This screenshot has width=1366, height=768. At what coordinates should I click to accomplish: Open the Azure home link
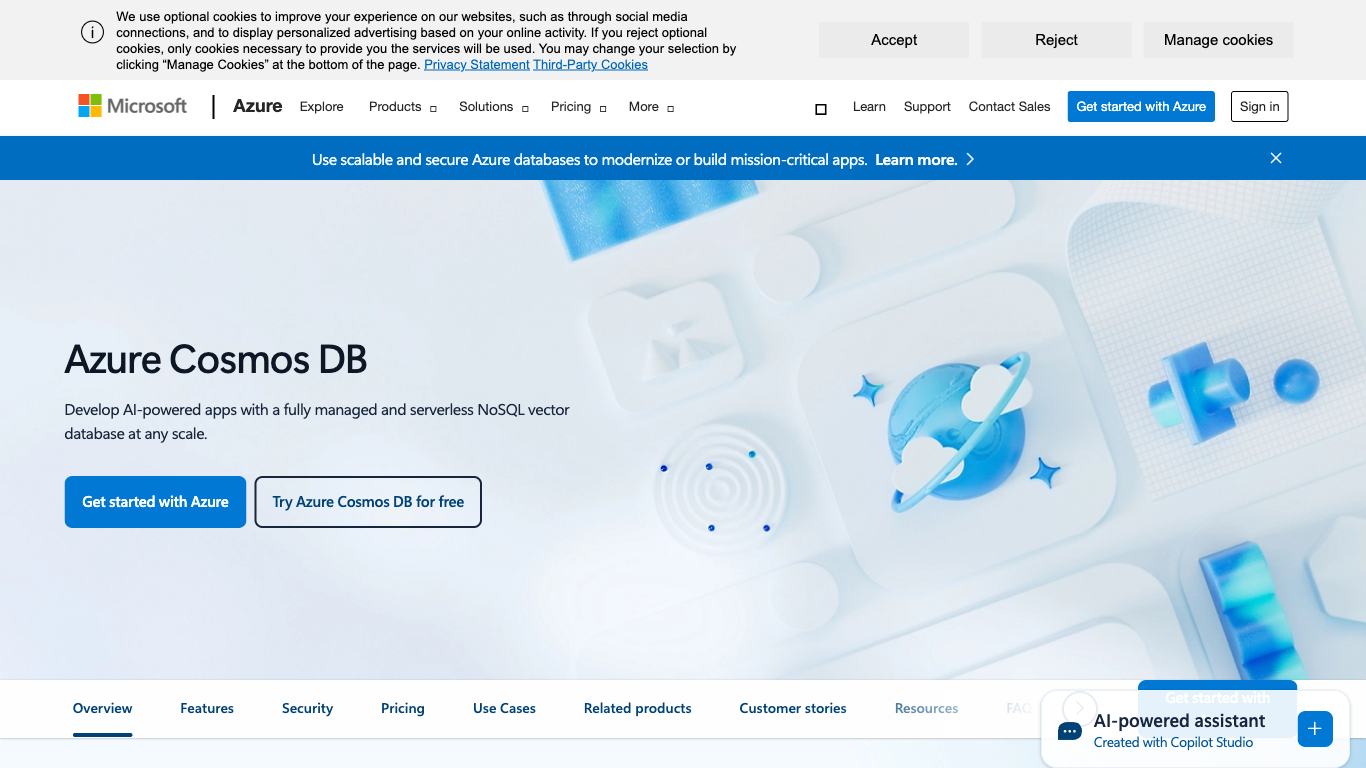pyautogui.click(x=257, y=106)
